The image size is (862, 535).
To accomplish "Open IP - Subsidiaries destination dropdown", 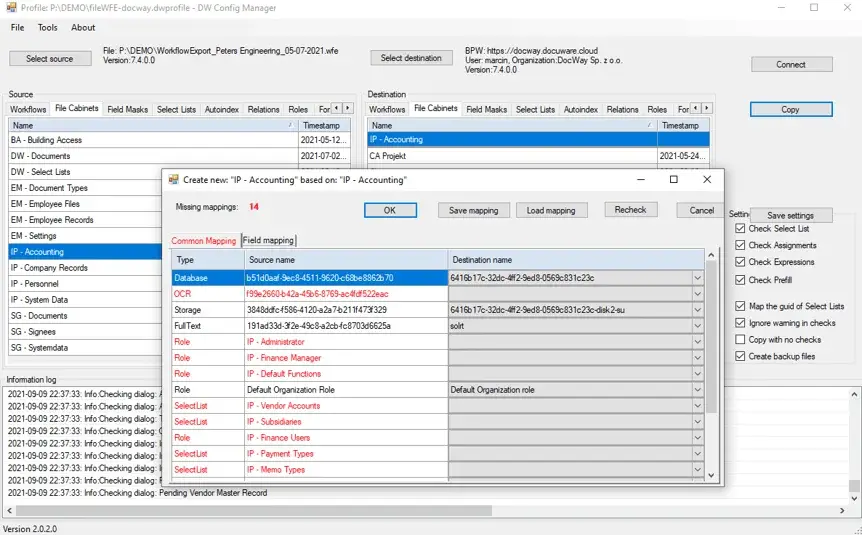I will [697, 421].
